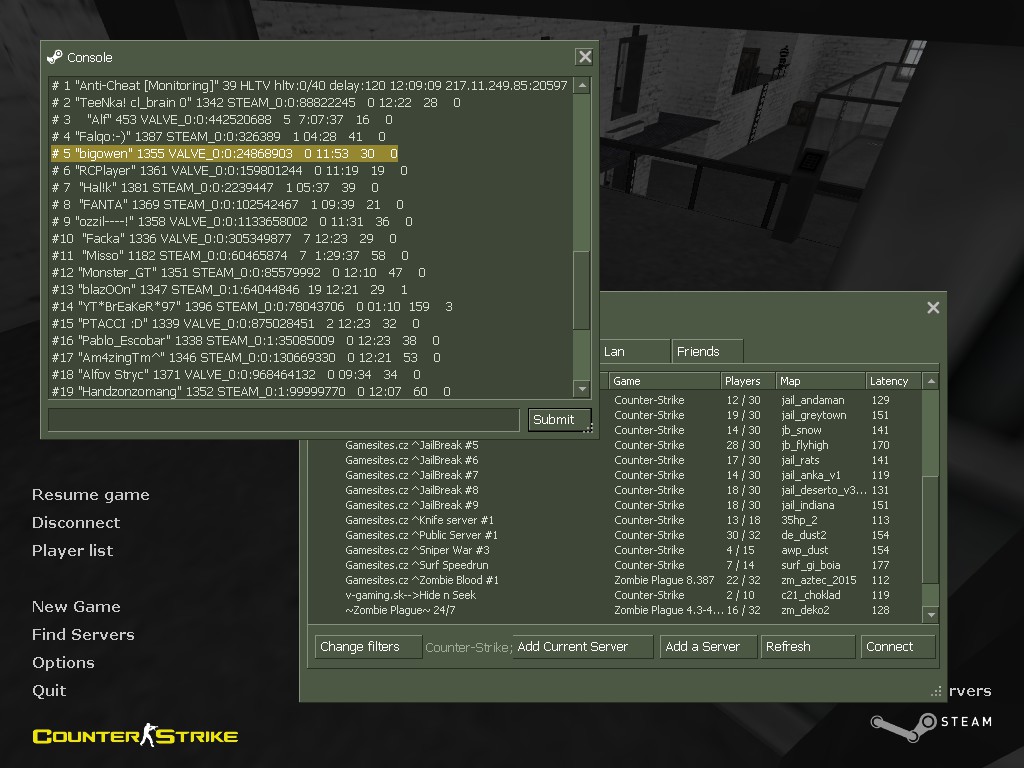Screen dimensions: 1024x768
Task: Sort servers by Map column
Action: 820,381
